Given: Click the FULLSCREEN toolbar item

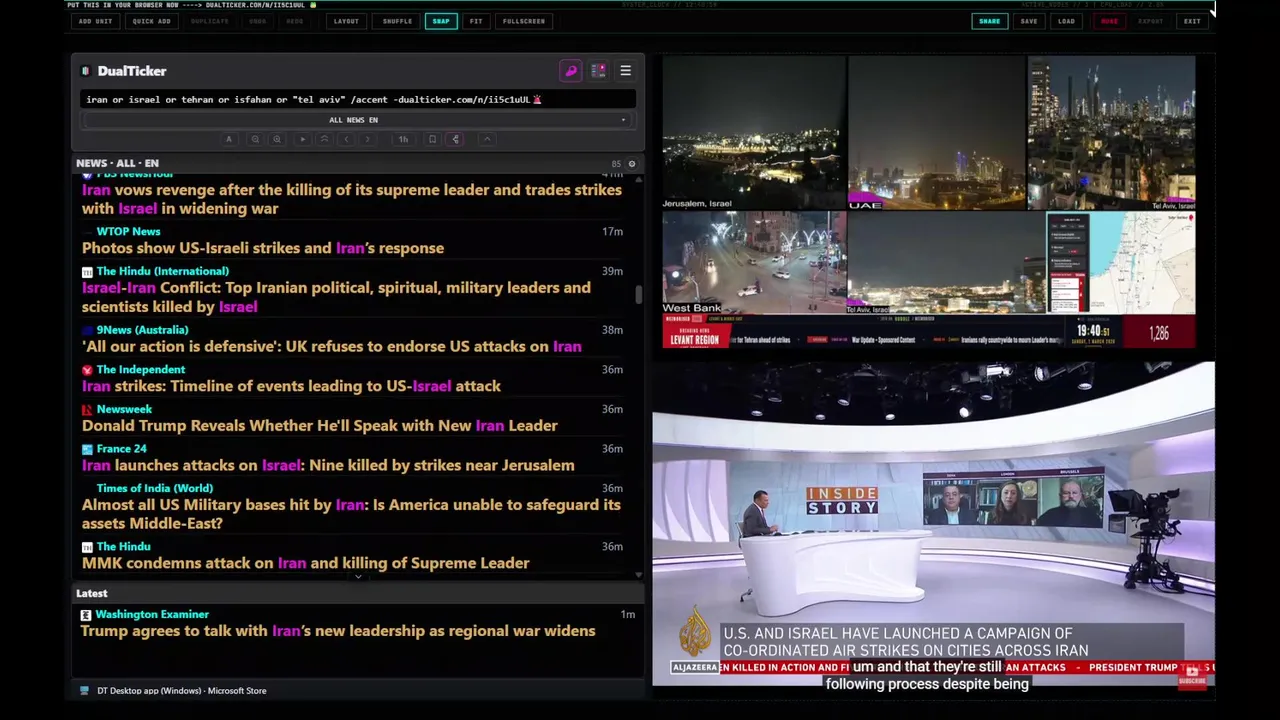Looking at the screenshot, I should click(x=524, y=21).
